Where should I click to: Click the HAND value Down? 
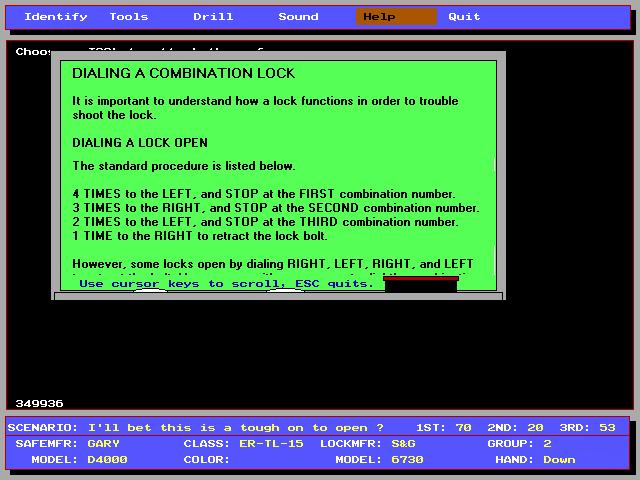[559, 460]
